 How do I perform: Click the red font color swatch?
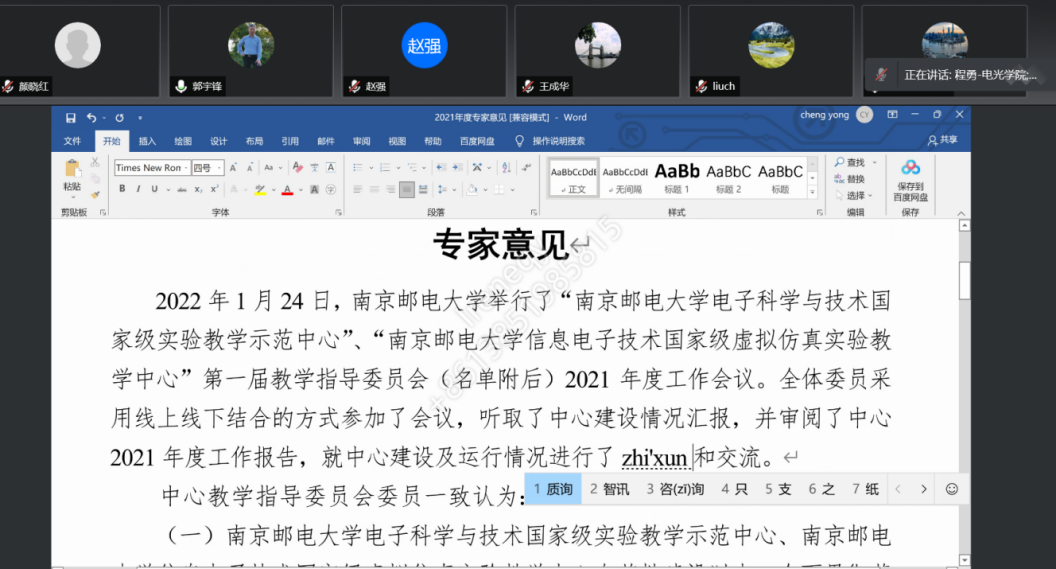coord(286,189)
